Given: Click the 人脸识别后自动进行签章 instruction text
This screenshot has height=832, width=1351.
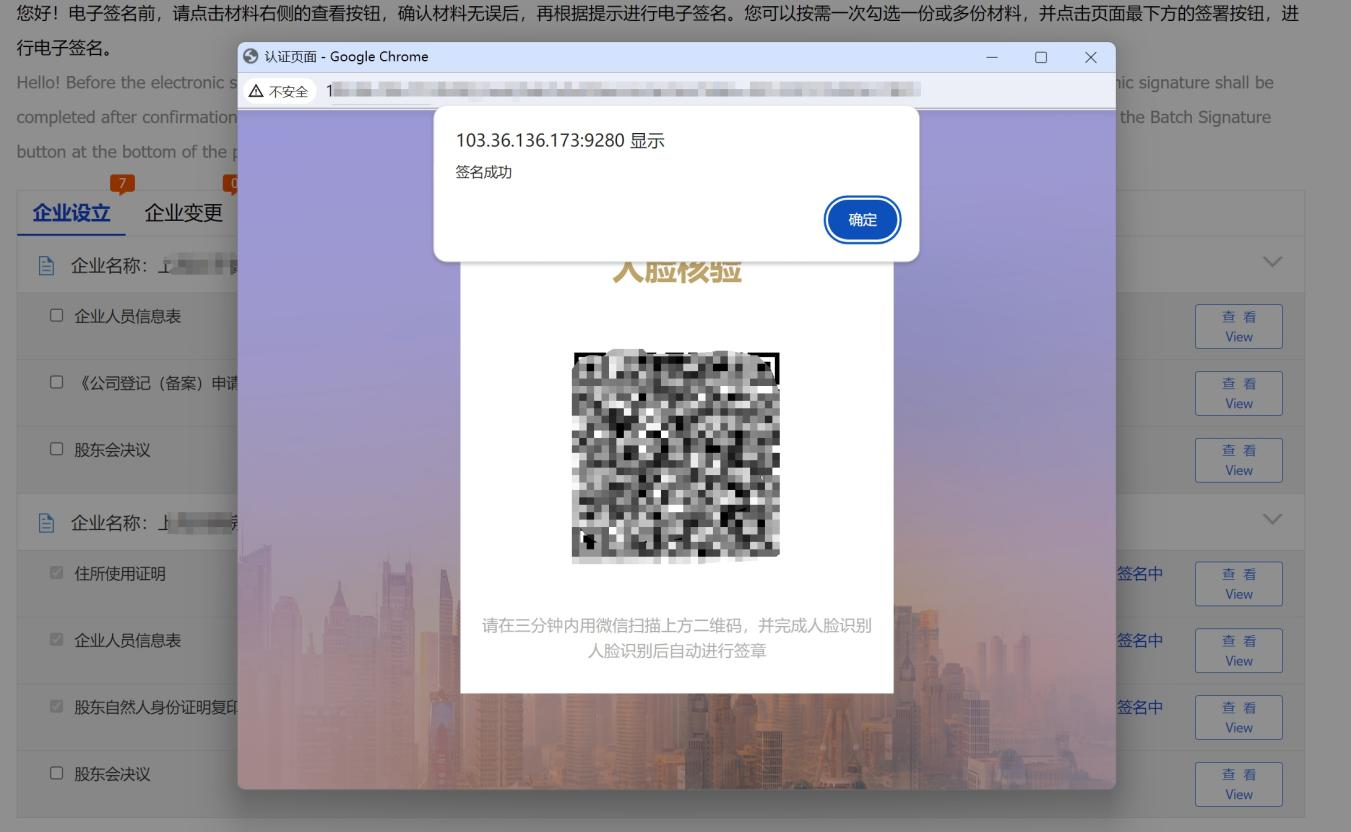Looking at the screenshot, I should [676, 652].
